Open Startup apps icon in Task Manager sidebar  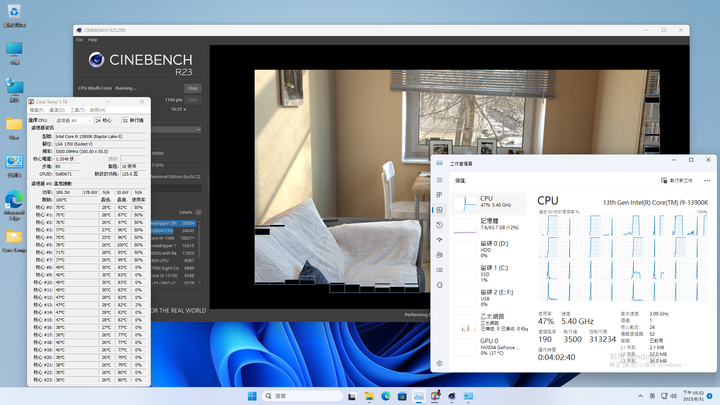point(439,240)
